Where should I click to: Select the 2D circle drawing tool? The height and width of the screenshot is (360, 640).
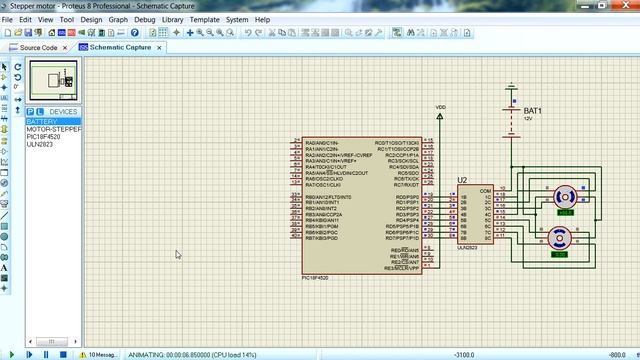[x=4, y=237]
